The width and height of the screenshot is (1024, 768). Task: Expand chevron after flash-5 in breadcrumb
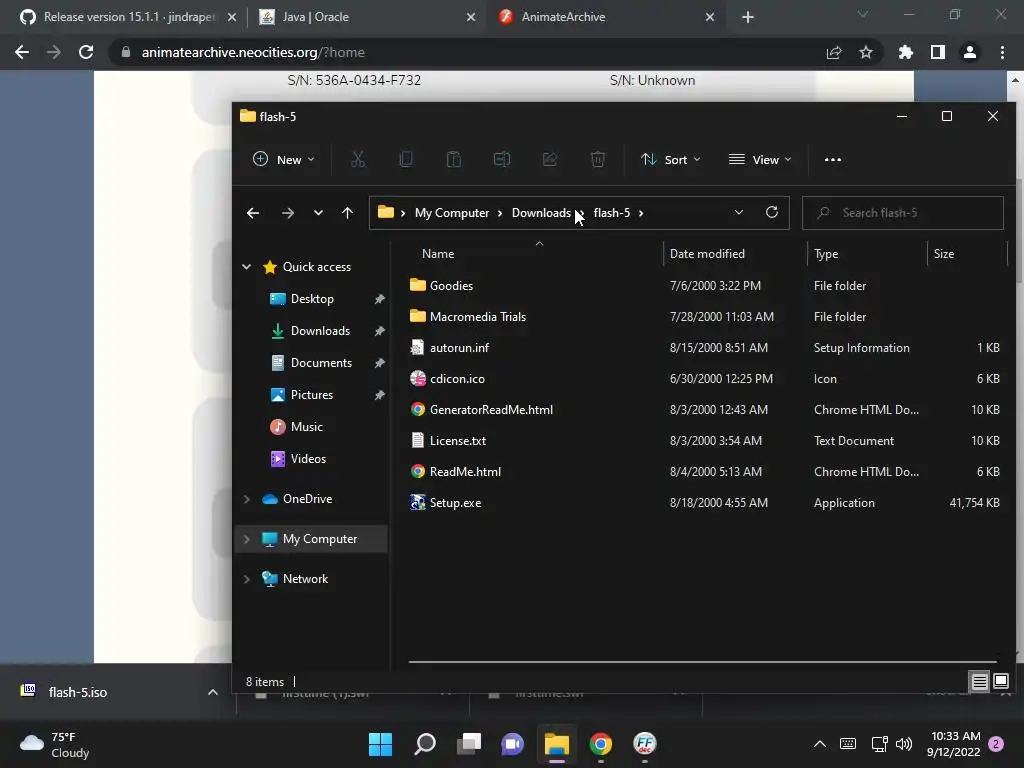point(641,213)
